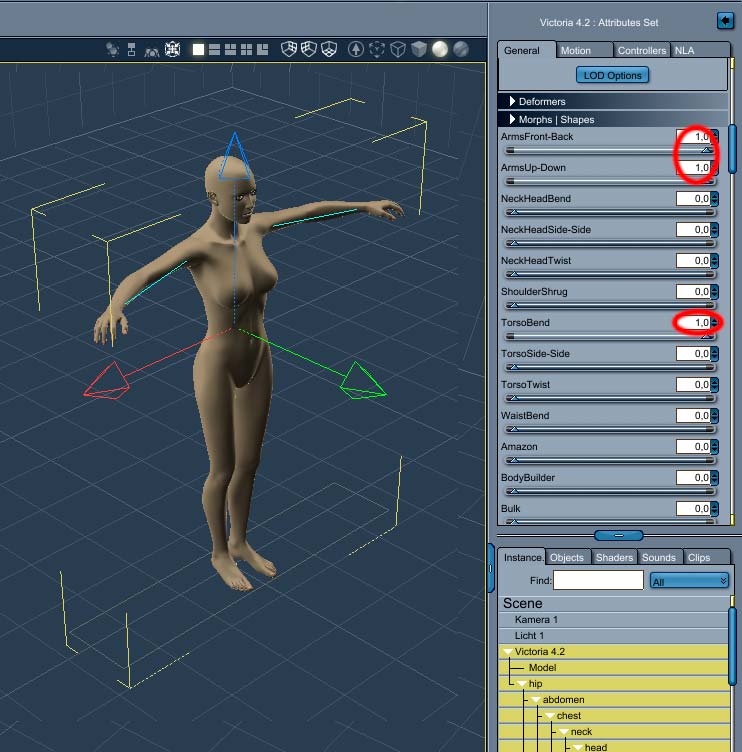This screenshot has height=752, width=742.
Task: Select the four-view grid layout icon
Action: 247,49
